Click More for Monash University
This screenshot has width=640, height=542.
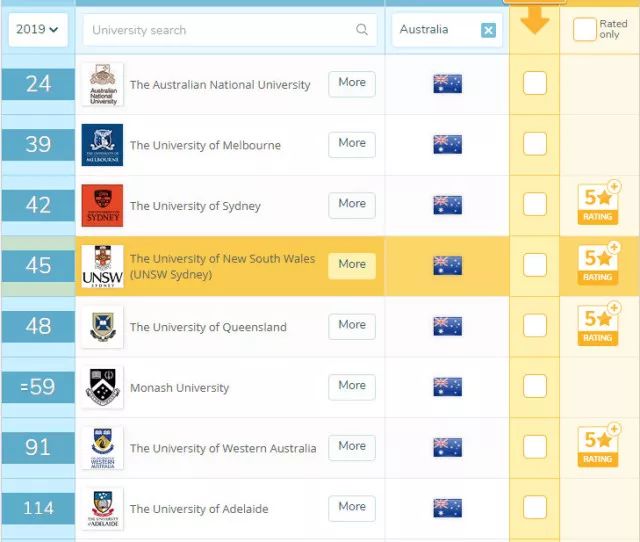pos(352,387)
